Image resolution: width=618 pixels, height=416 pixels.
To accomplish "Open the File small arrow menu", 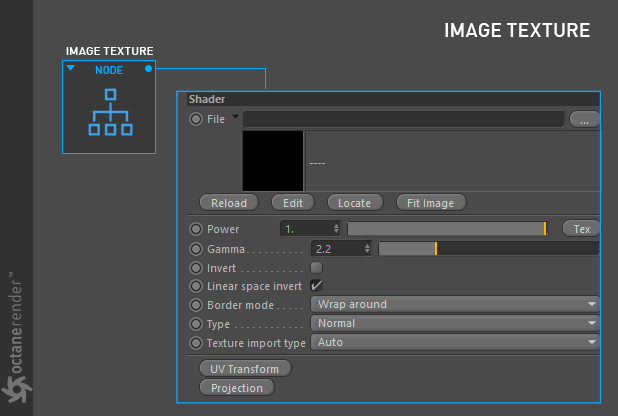I will [x=235, y=117].
